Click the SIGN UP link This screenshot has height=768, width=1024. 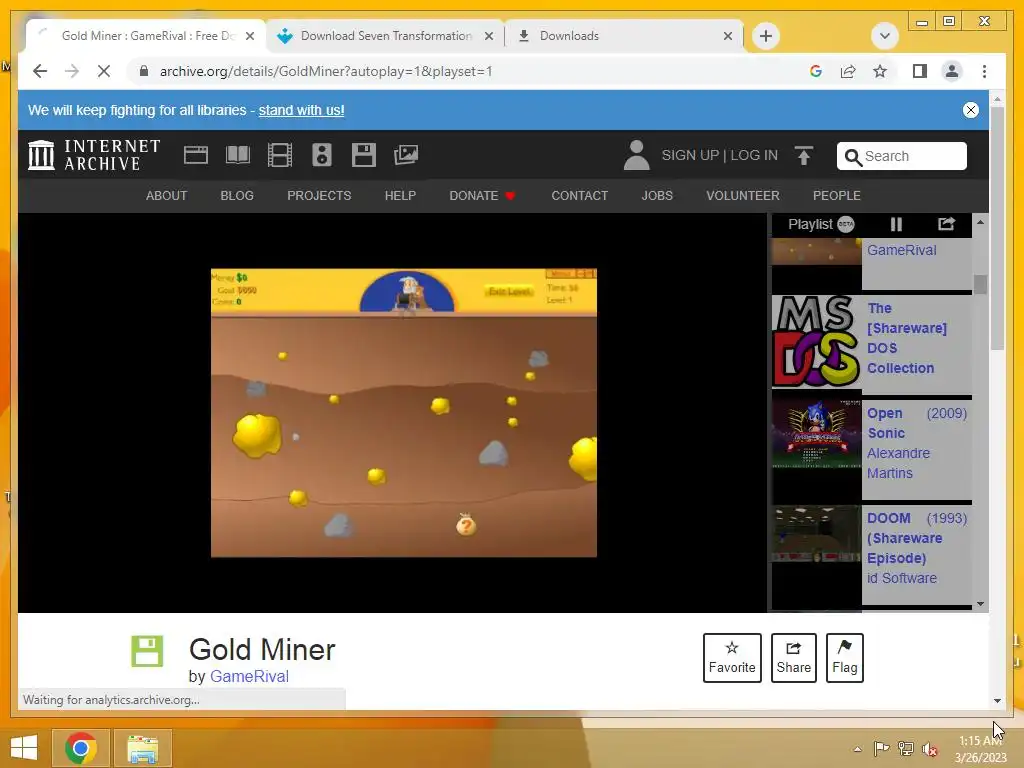[x=690, y=155]
